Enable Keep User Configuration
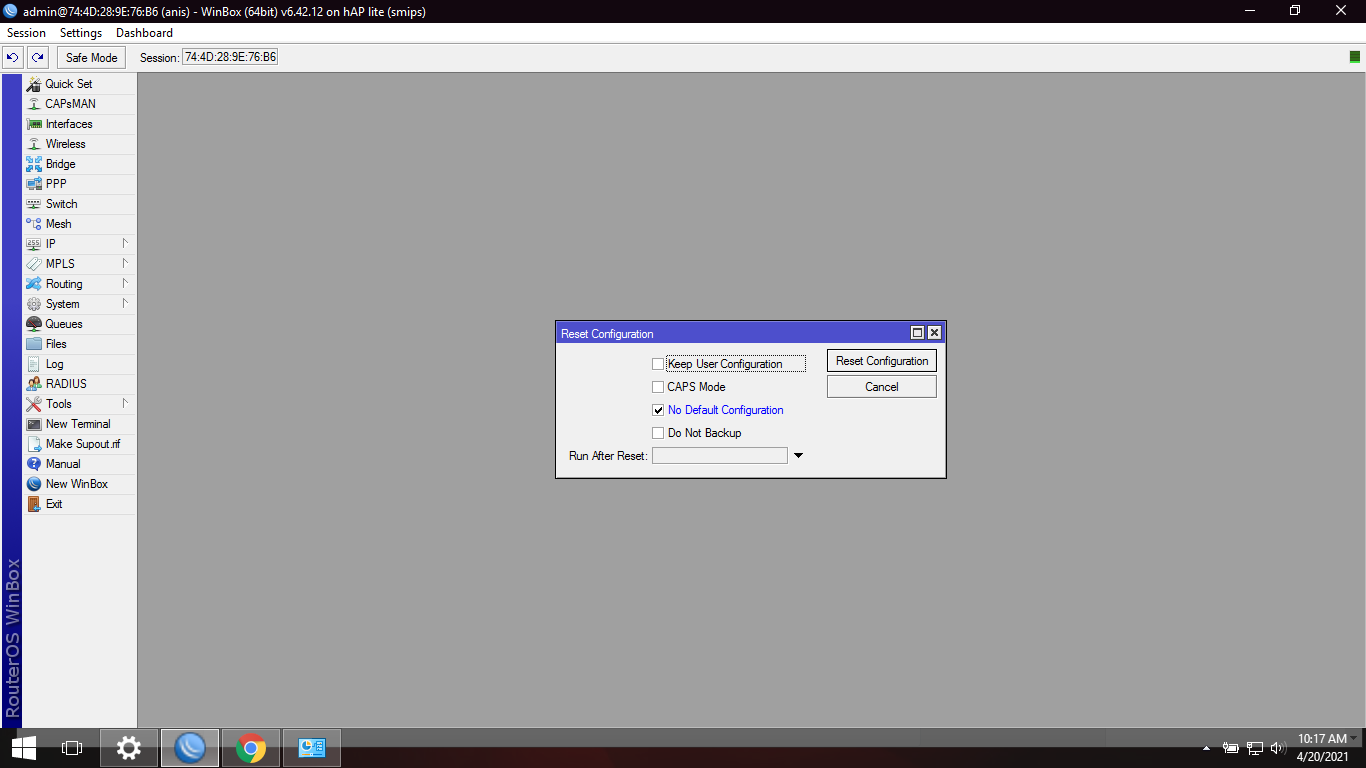Image resolution: width=1366 pixels, height=768 pixels. [658, 364]
